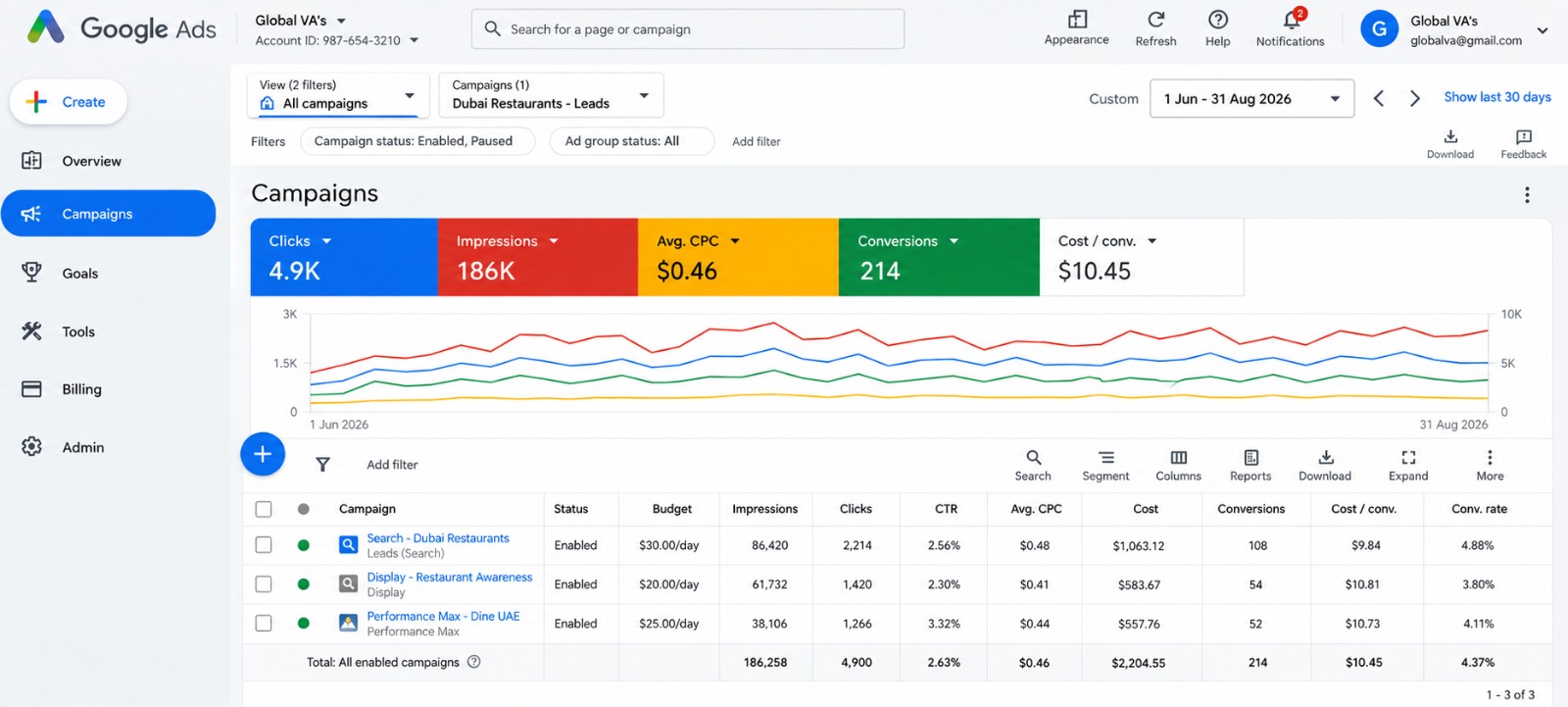Click the Google Ads logo
Screen dimensions: 1568x707
tap(122, 28)
